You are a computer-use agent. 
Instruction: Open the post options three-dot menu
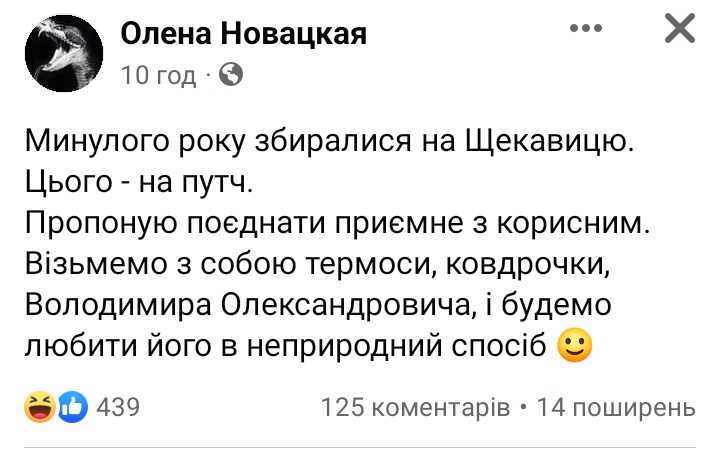click(x=587, y=31)
